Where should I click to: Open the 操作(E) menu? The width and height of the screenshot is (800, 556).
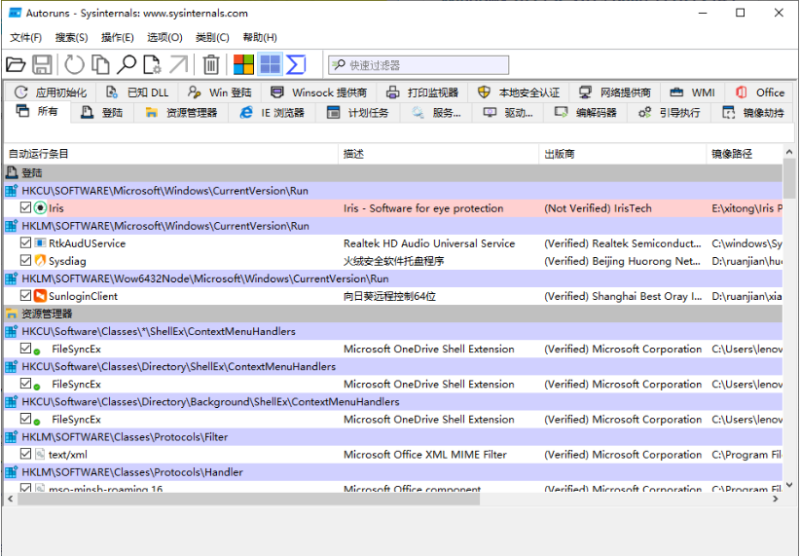117,37
